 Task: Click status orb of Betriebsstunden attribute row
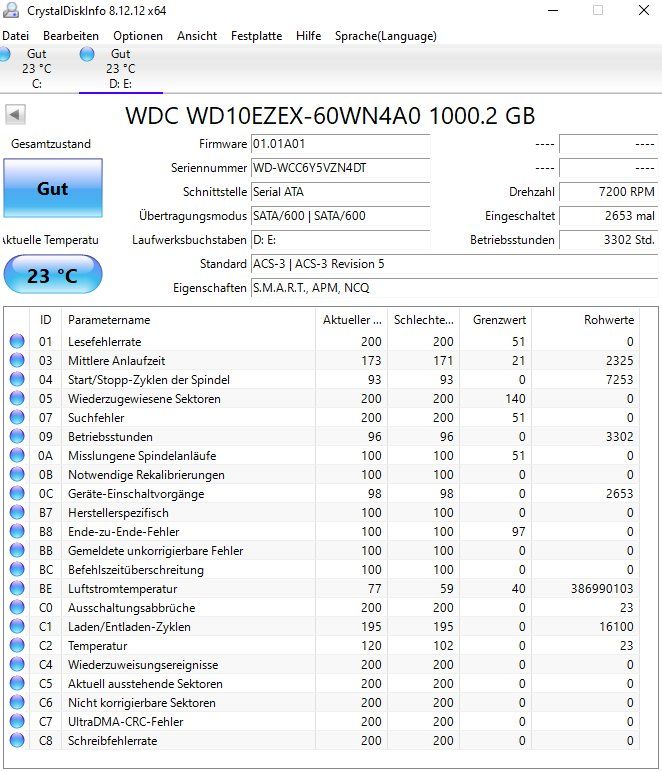(x=17, y=436)
